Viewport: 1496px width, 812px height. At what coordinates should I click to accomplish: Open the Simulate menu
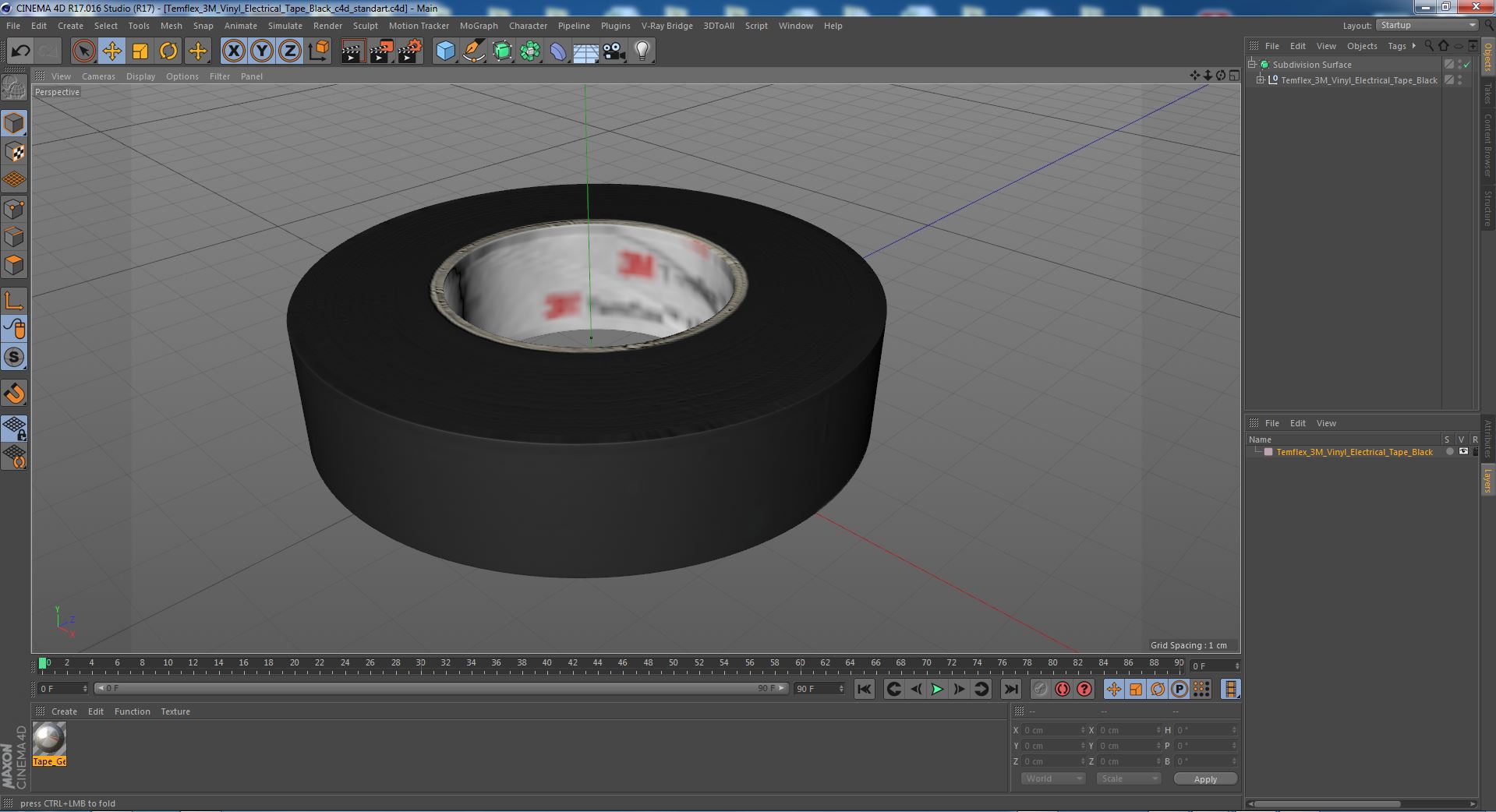coord(285,26)
